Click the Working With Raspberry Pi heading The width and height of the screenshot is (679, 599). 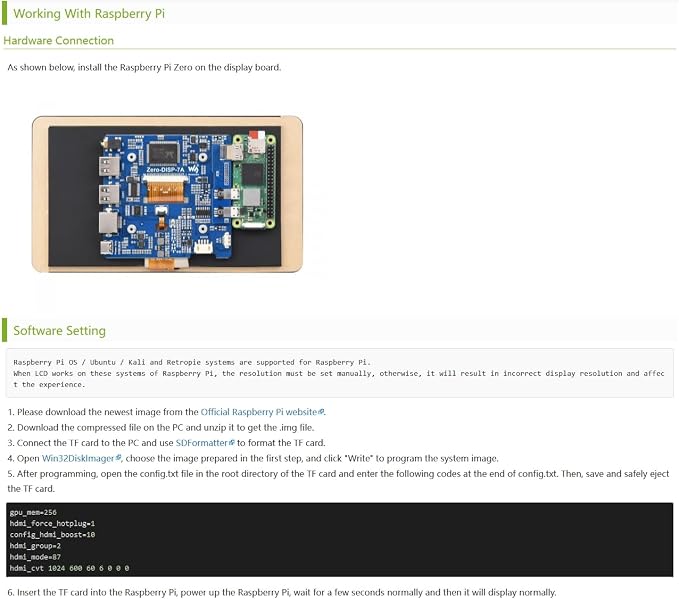[x=89, y=13]
